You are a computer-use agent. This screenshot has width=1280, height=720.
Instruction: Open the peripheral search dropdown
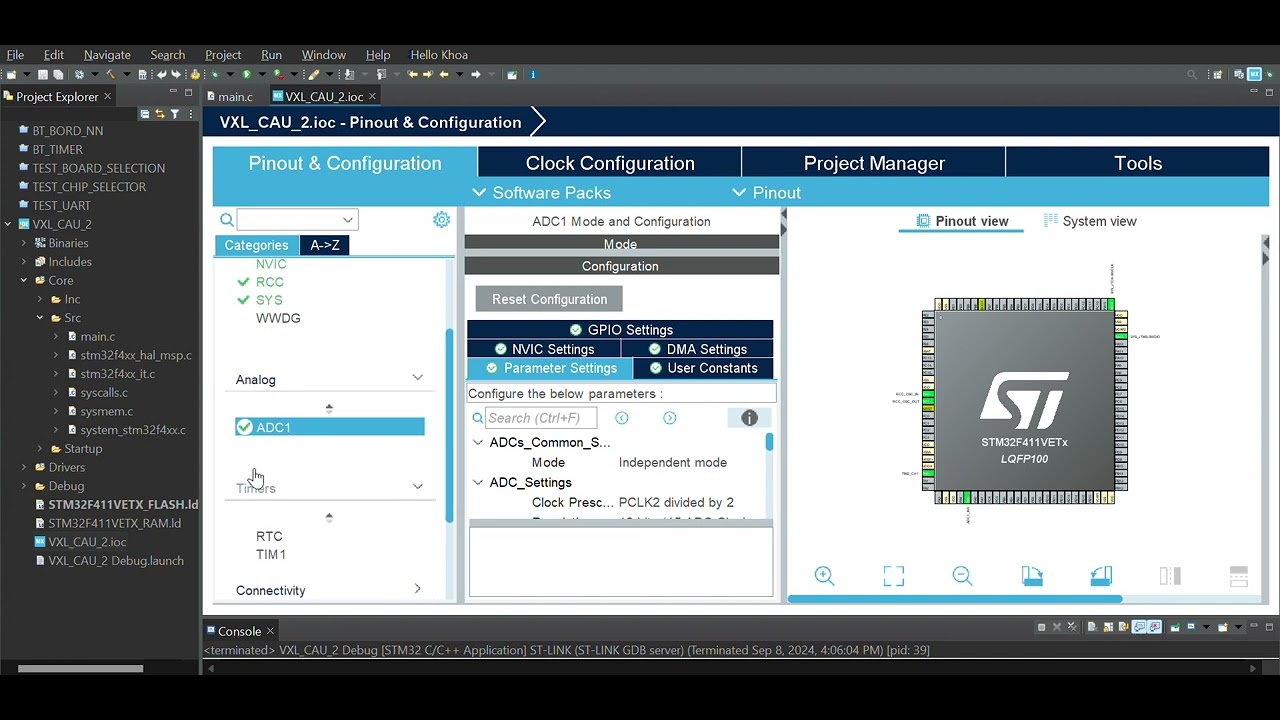(347, 220)
